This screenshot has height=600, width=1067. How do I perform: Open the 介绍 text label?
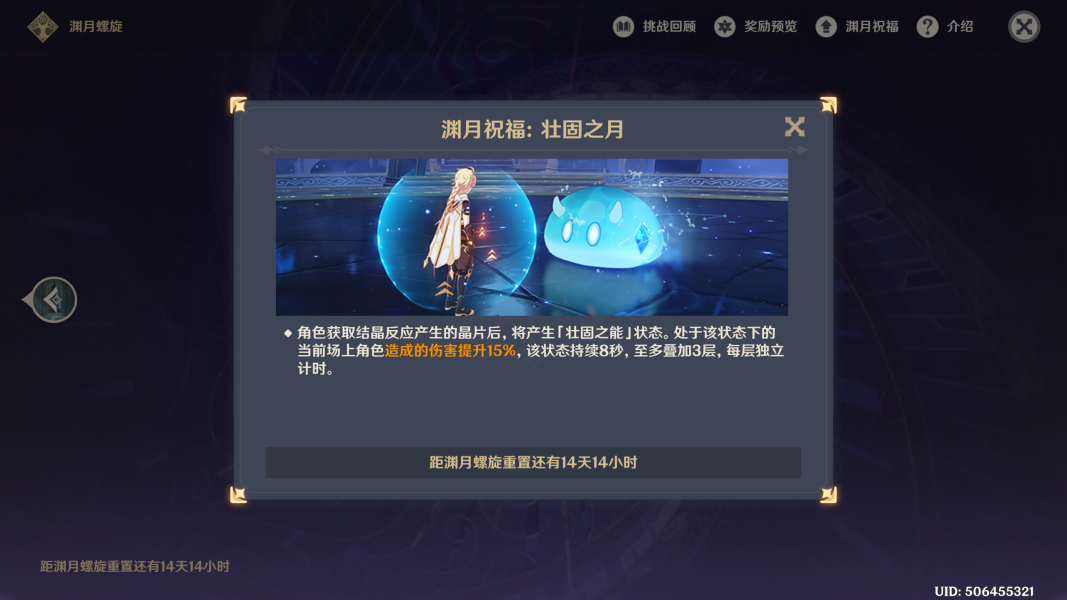(960, 27)
